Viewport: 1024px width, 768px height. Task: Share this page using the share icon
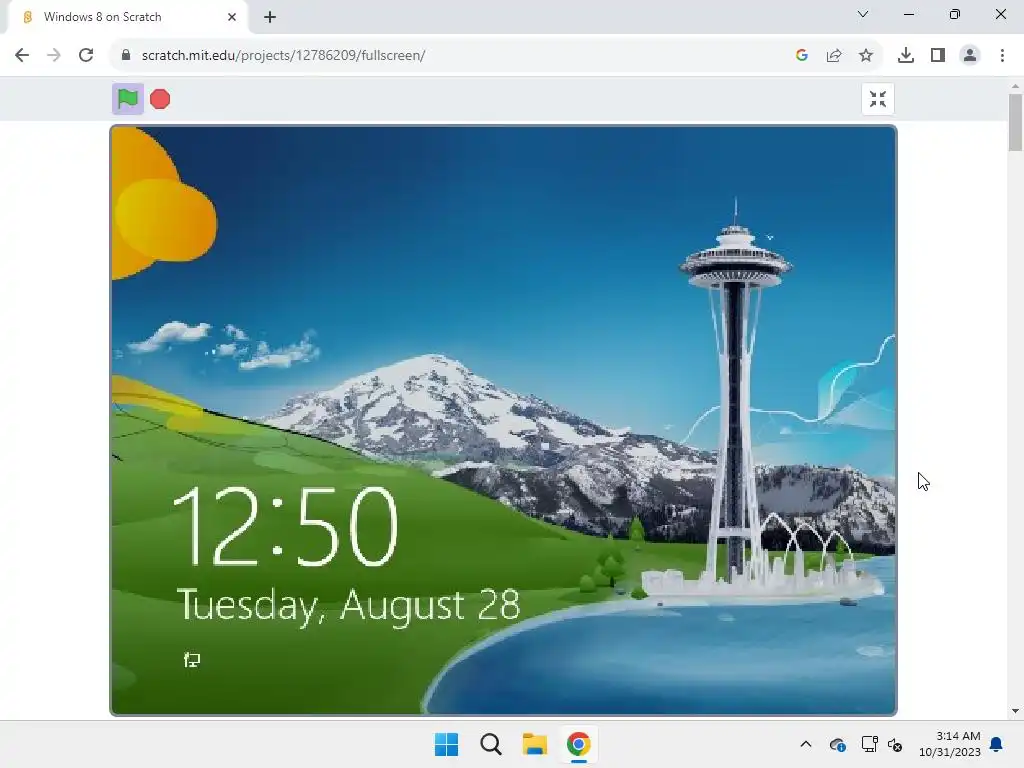click(x=834, y=56)
